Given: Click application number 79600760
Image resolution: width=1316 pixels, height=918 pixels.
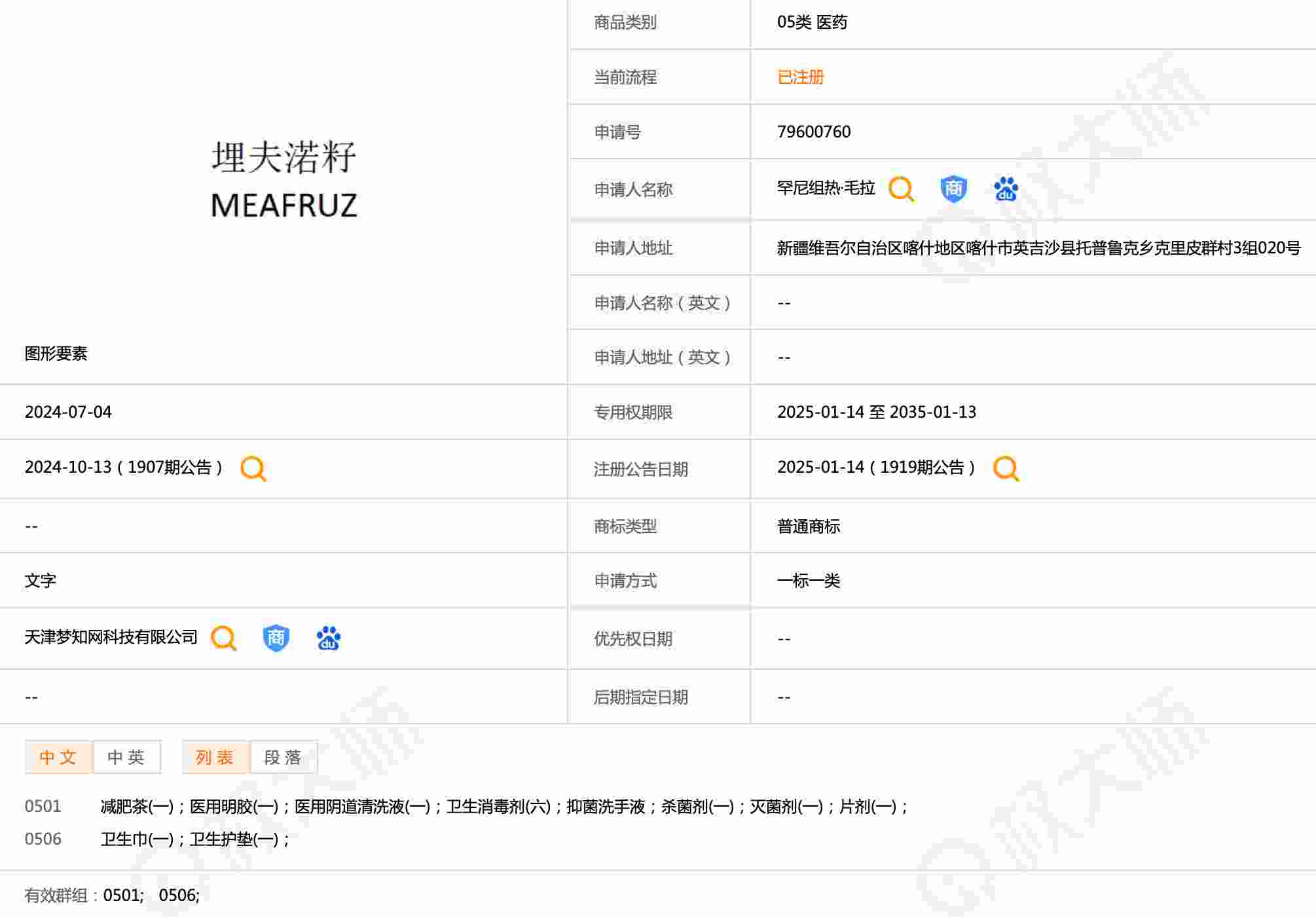Looking at the screenshot, I should (814, 132).
